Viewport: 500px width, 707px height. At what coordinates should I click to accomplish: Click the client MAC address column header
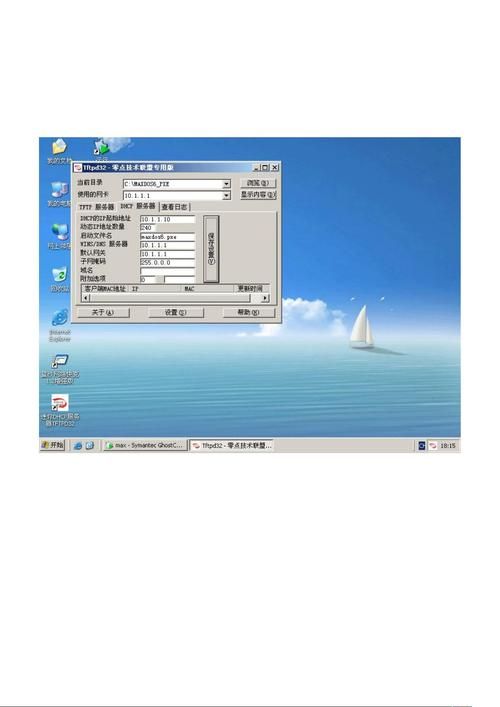(105, 289)
